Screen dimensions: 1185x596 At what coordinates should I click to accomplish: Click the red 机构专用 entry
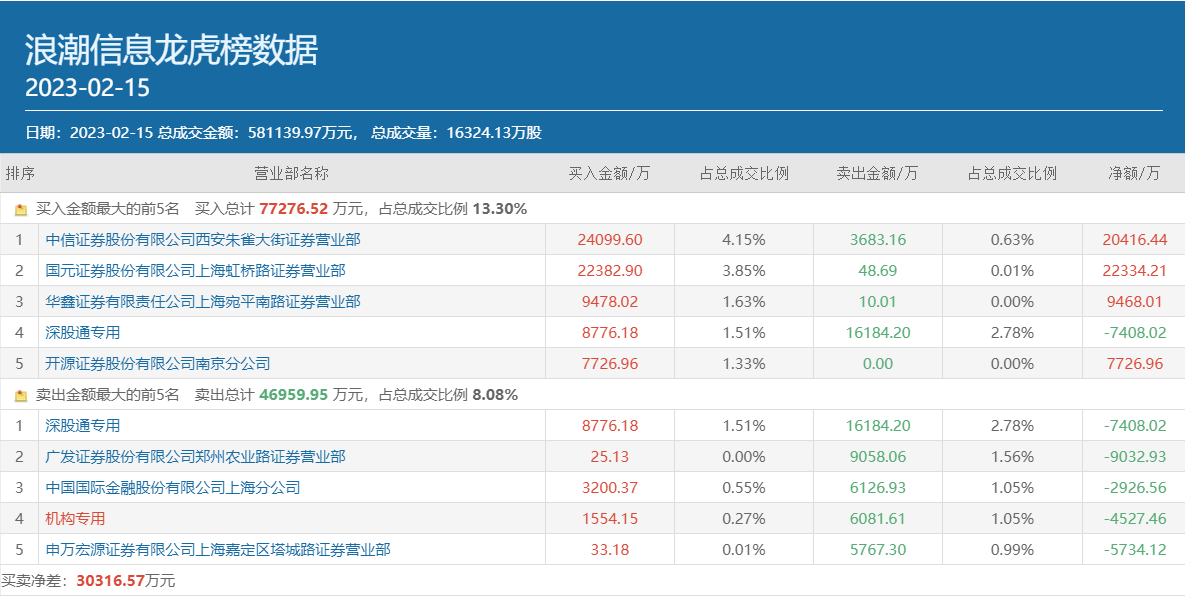[75, 518]
